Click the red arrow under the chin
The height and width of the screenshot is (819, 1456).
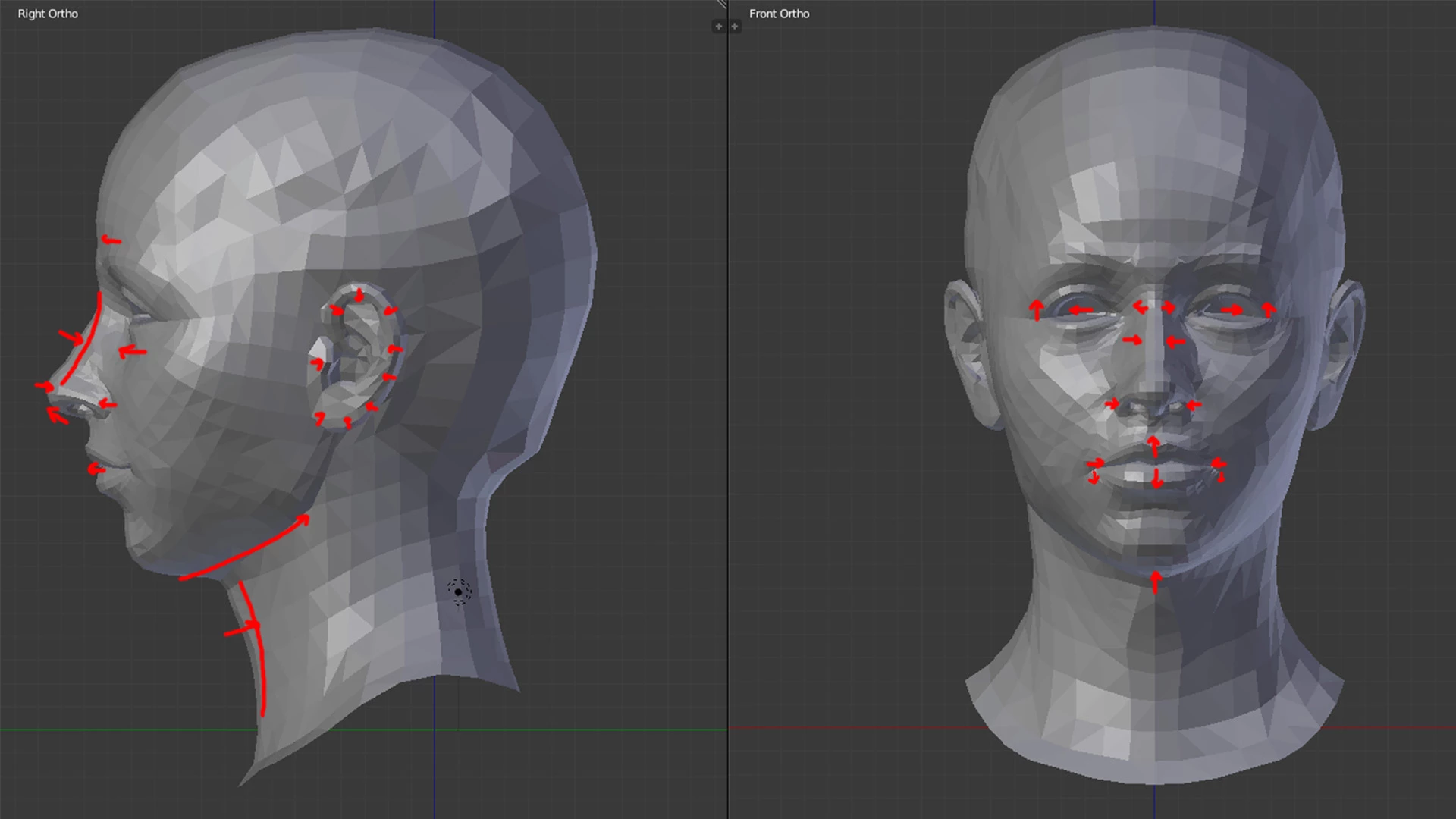(x=1155, y=582)
